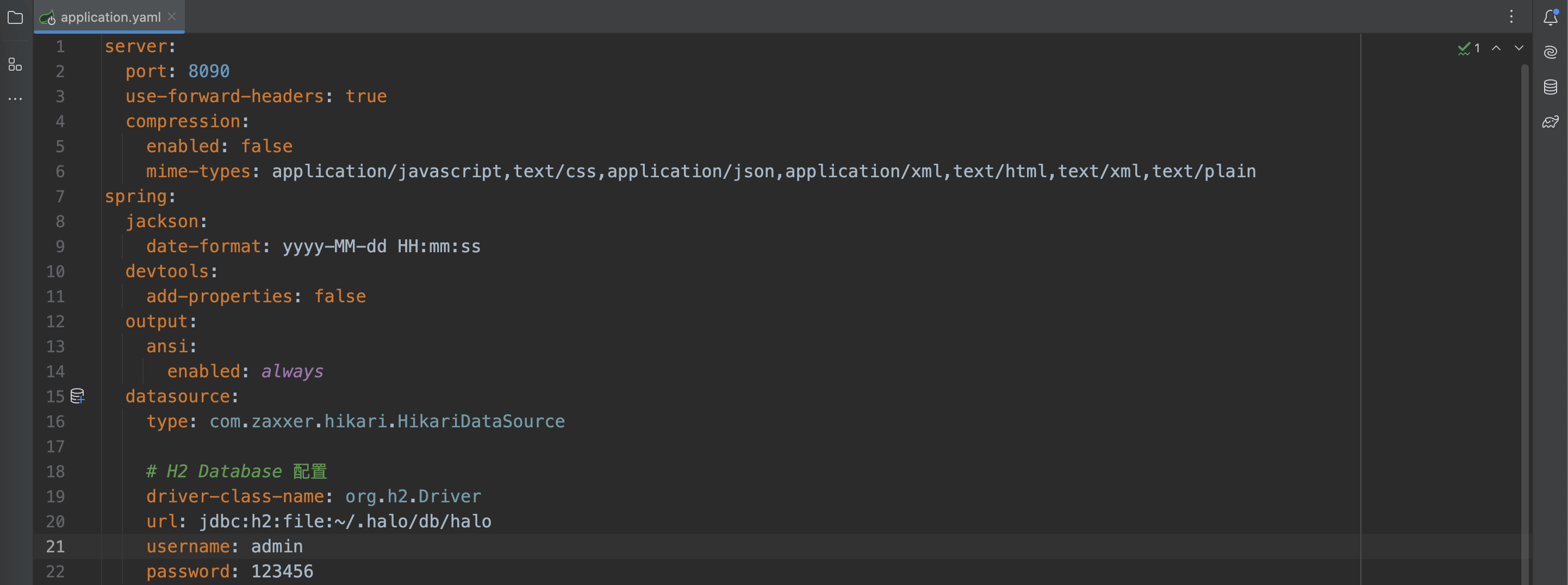
Task: Click 'use-forward-headers' key
Action: tap(225, 96)
